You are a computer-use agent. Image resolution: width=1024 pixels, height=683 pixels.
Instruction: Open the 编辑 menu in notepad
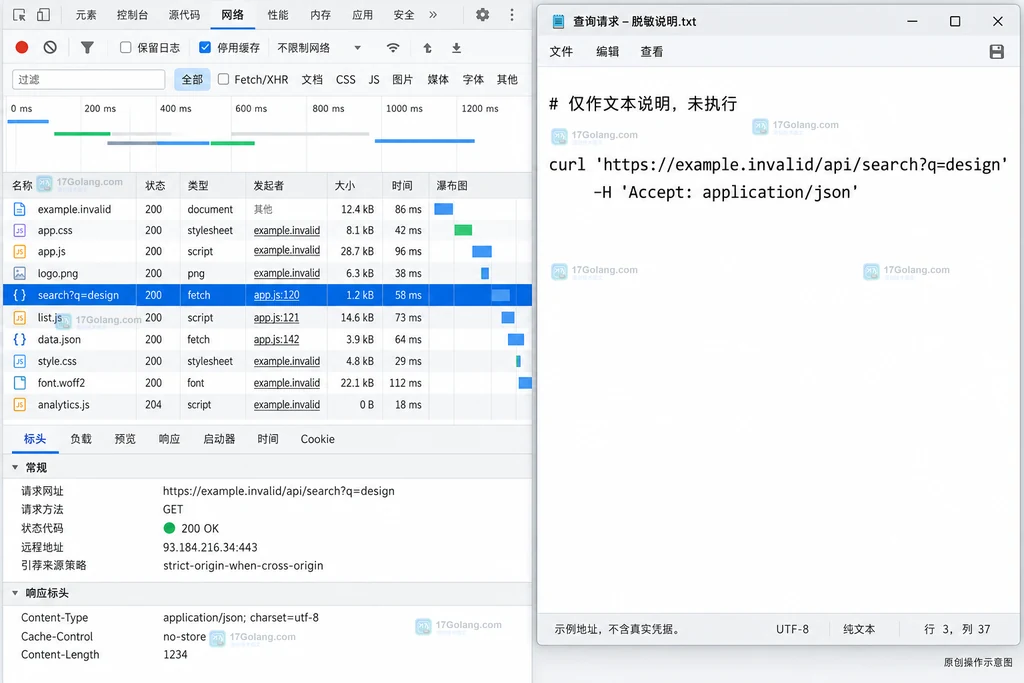607,52
